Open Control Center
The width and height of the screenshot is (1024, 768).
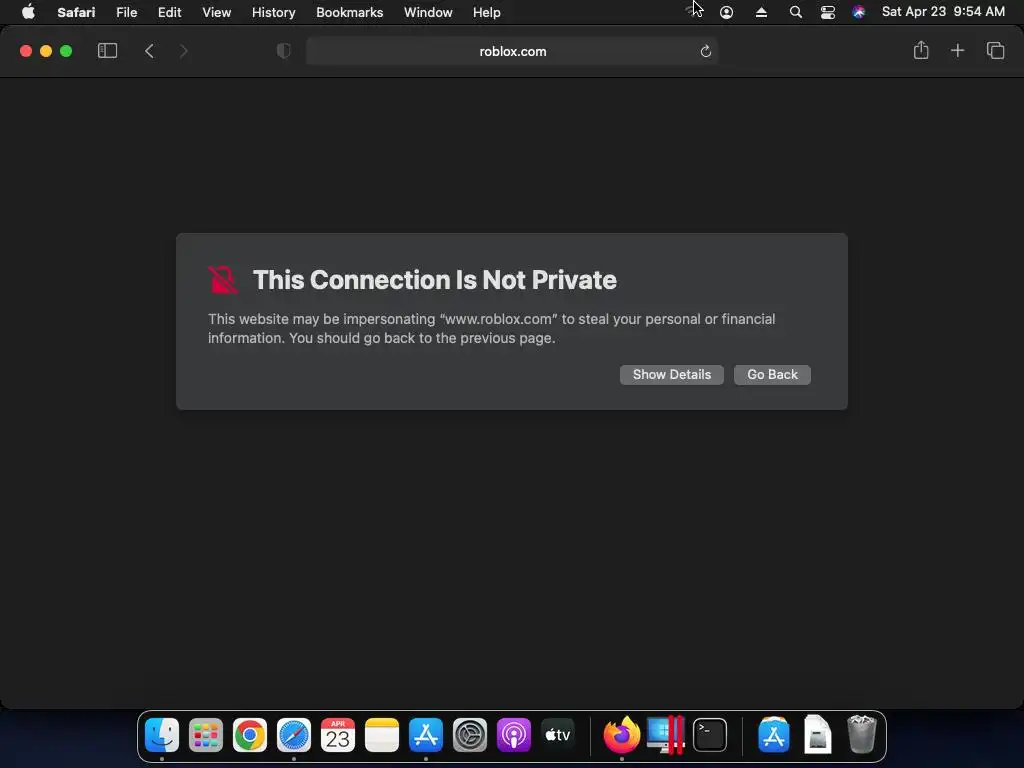(x=827, y=12)
